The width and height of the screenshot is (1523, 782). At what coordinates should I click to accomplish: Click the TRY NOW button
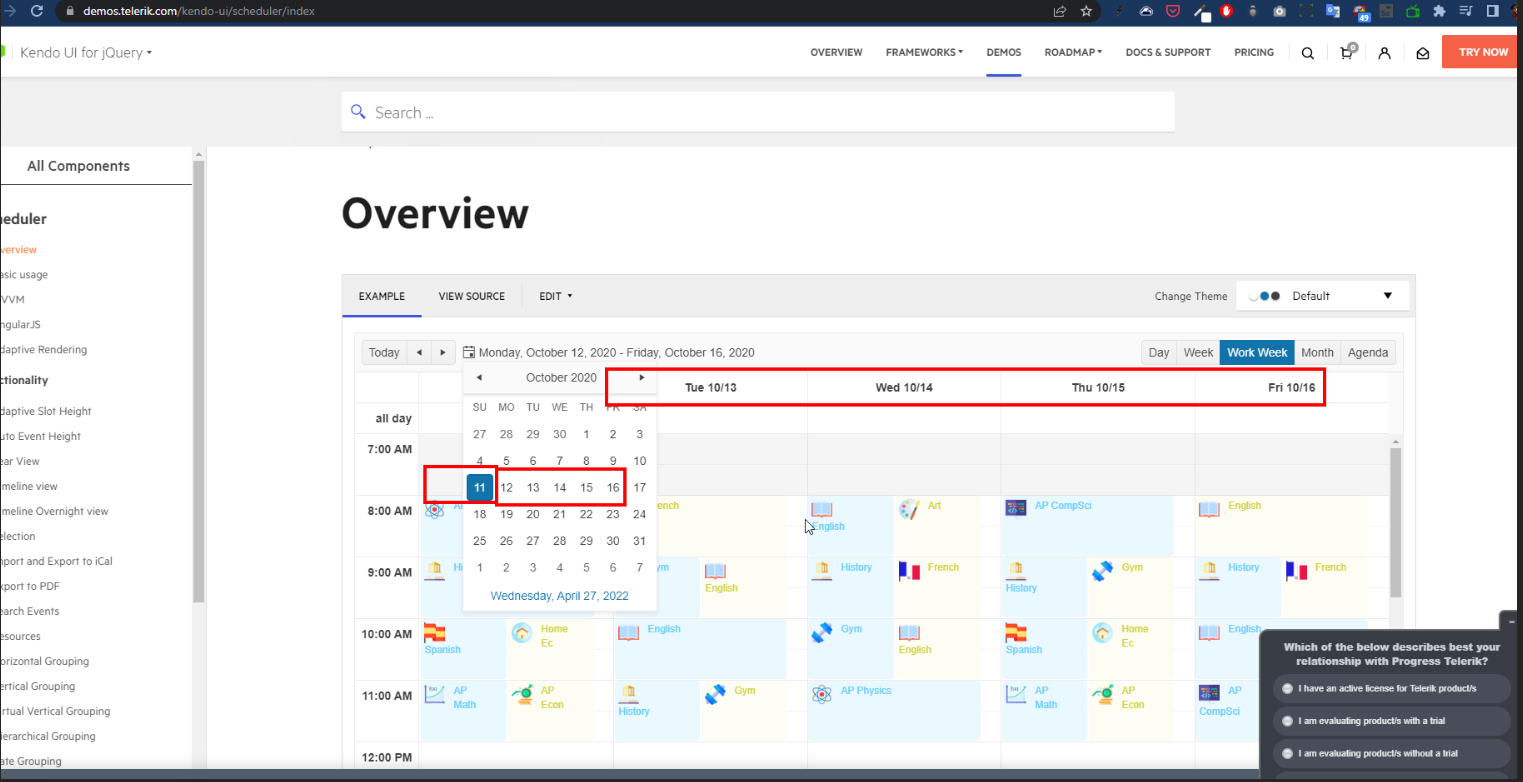tap(1483, 53)
